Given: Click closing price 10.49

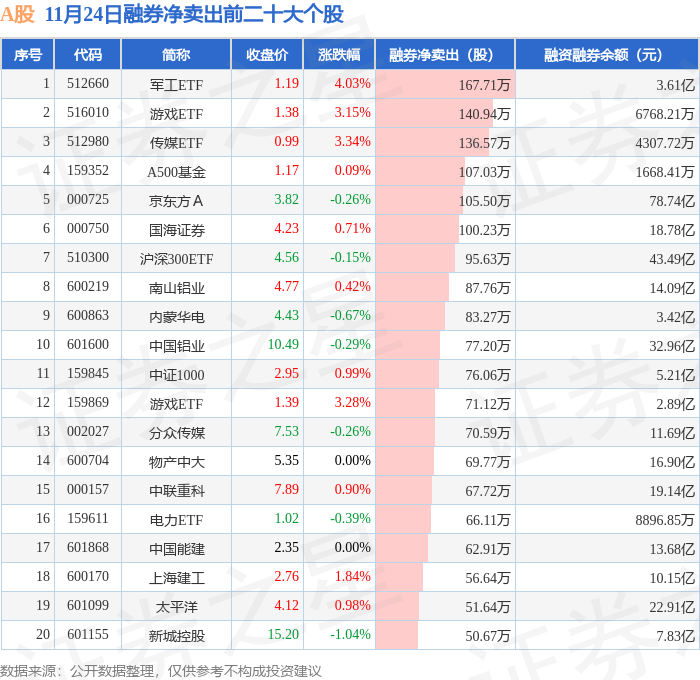Looking at the screenshot, I should coord(283,345).
